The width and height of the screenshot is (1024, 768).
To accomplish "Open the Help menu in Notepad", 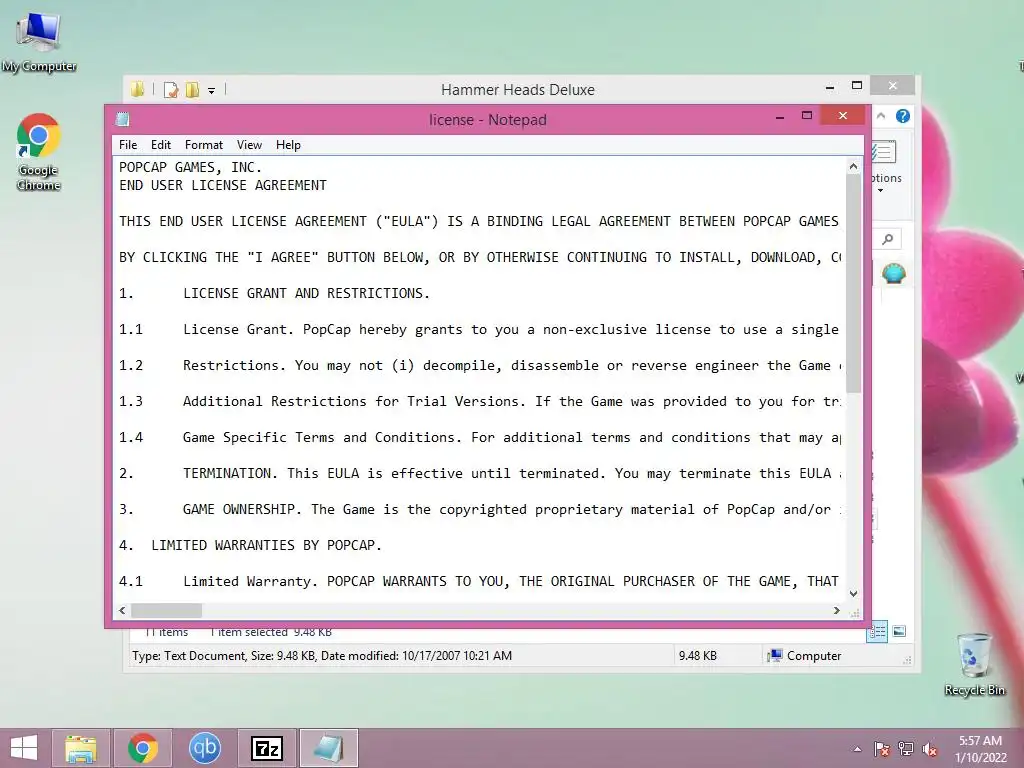I will click(x=288, y=145).
